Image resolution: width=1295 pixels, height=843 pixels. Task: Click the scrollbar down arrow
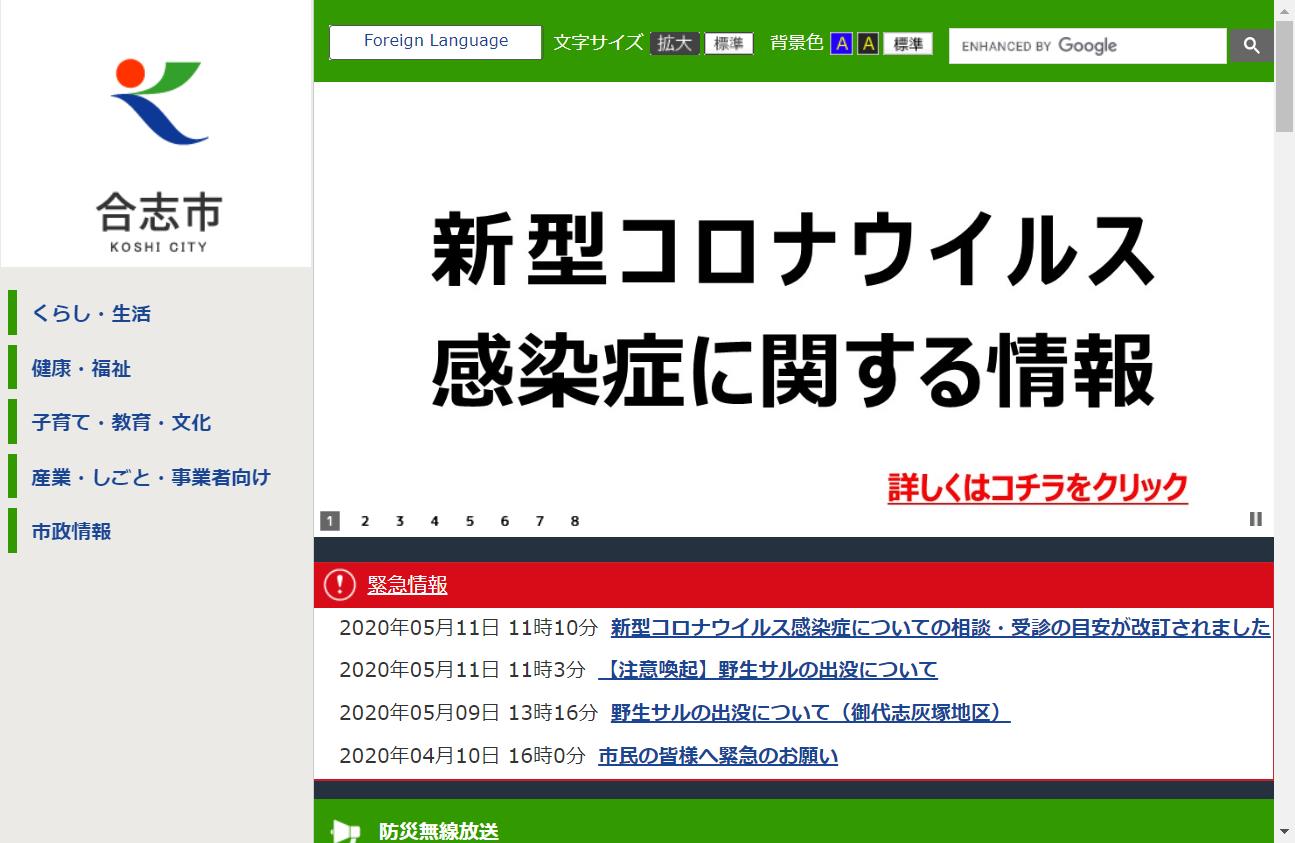pos(1283,830)
